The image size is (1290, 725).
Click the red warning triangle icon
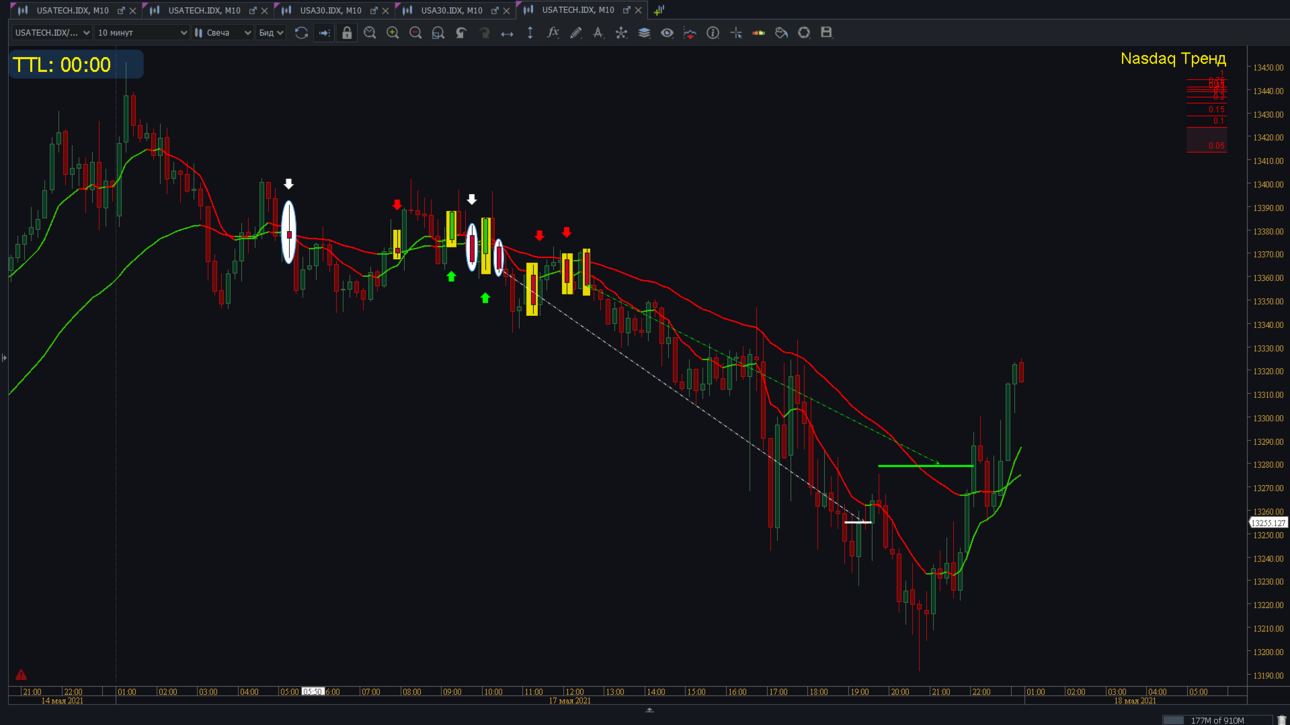[x=21, y=675]
